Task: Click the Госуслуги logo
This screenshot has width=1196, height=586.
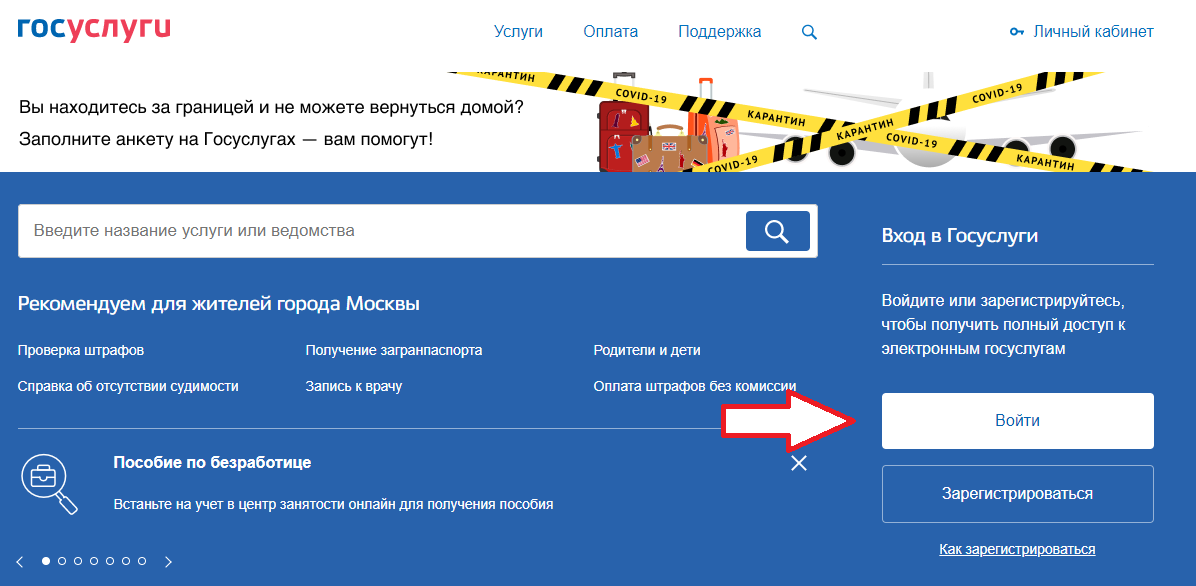Action: 94,28
